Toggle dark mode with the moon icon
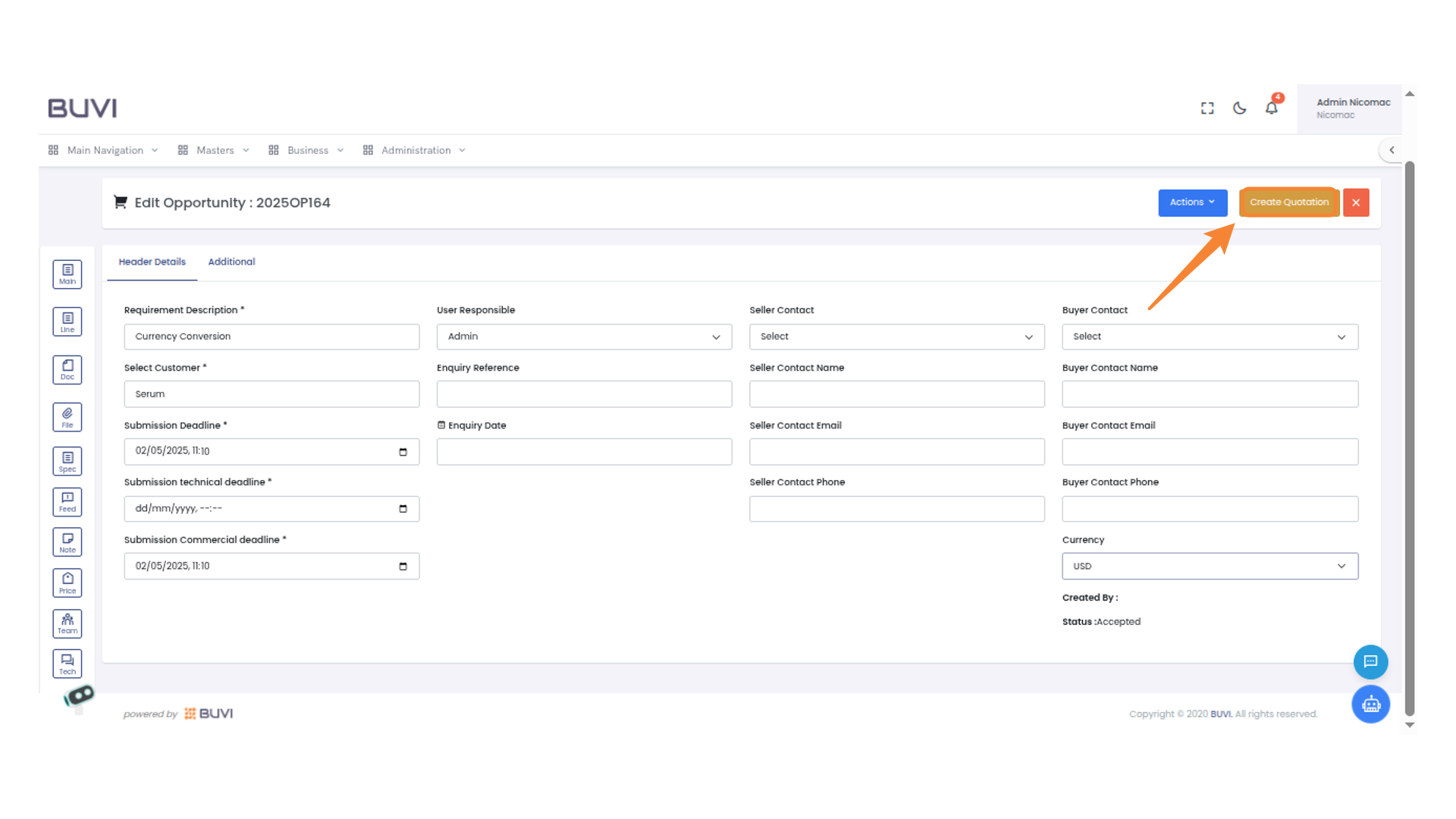 coord(1239,108)
